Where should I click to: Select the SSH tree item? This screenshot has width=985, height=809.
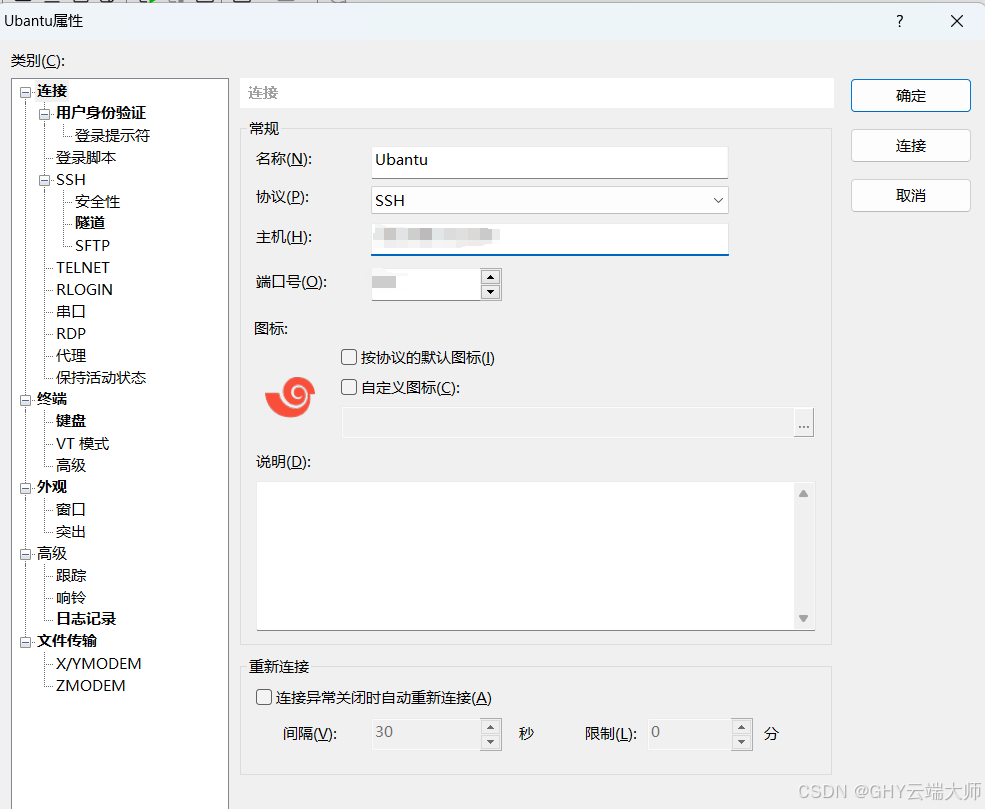[70, 180]
